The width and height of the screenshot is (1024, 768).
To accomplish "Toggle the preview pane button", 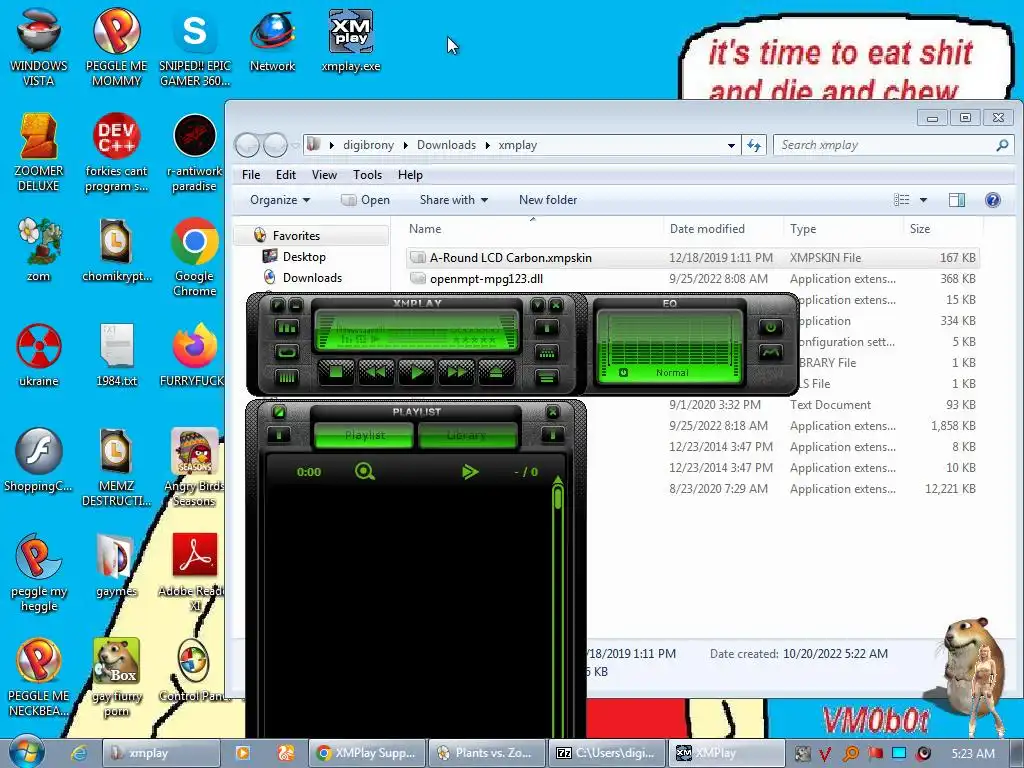I will point(957,200).
